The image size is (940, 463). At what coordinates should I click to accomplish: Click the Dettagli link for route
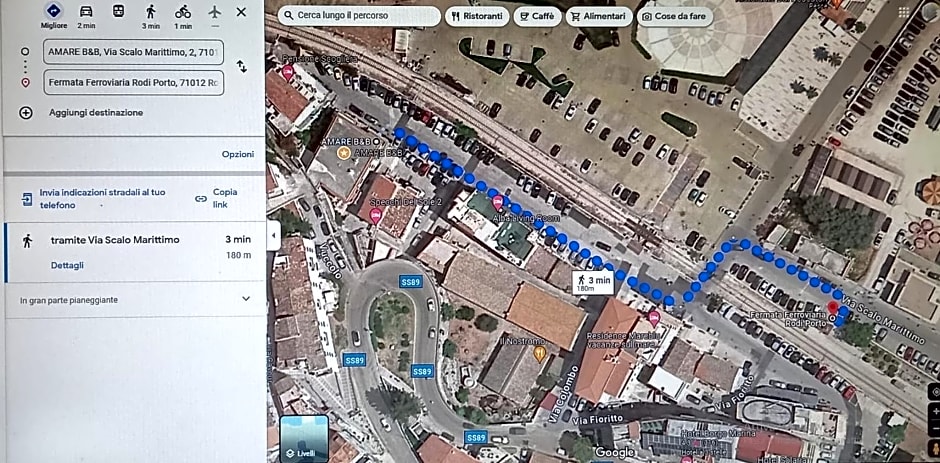(67, 265)
